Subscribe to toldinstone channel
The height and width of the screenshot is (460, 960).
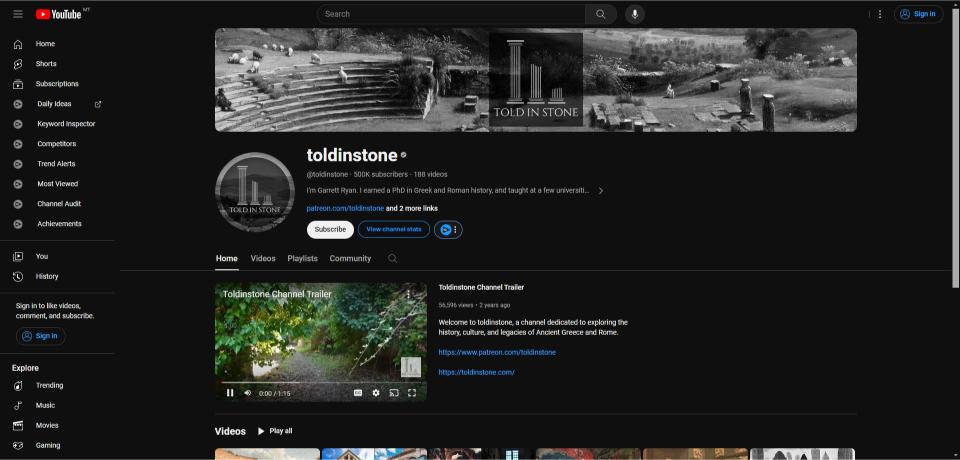pos(331,230)
